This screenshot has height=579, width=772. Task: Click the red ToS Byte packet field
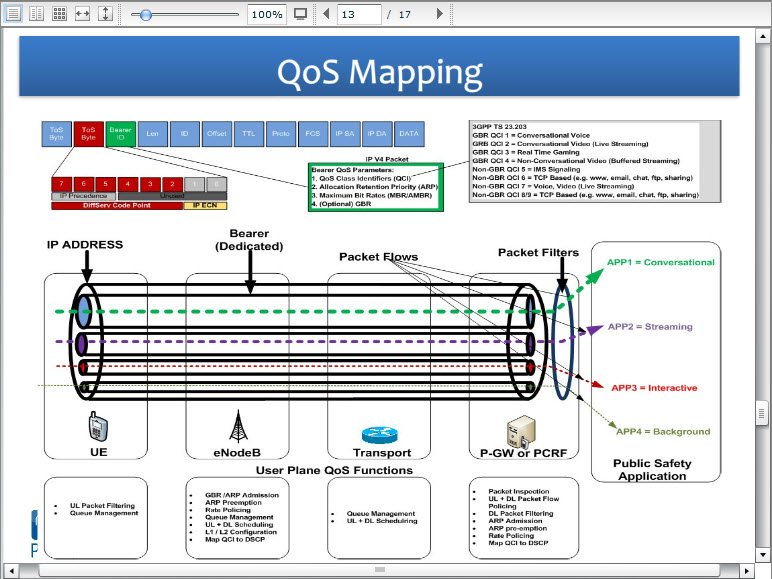[x=89, y=134]
